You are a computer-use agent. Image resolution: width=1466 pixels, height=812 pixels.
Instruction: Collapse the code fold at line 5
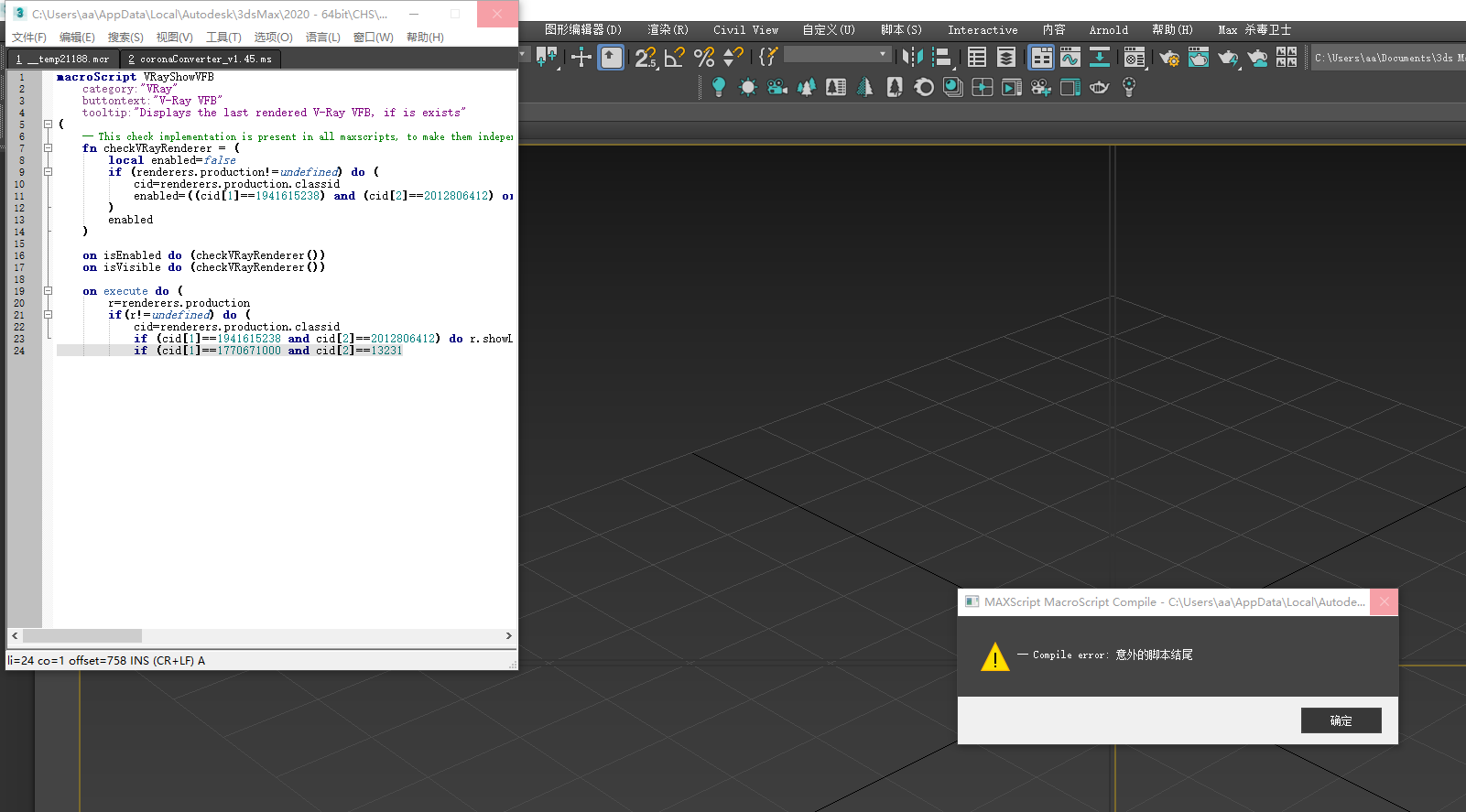(x=48, y=124)
